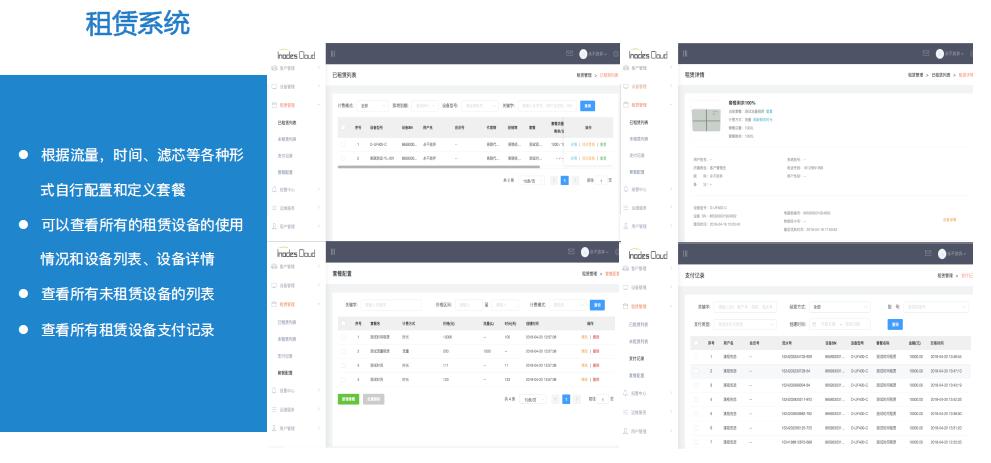This screenshot has height=463, width=991.
Task: Click green add package button in 套餐配置
Action: pos(348,399)
